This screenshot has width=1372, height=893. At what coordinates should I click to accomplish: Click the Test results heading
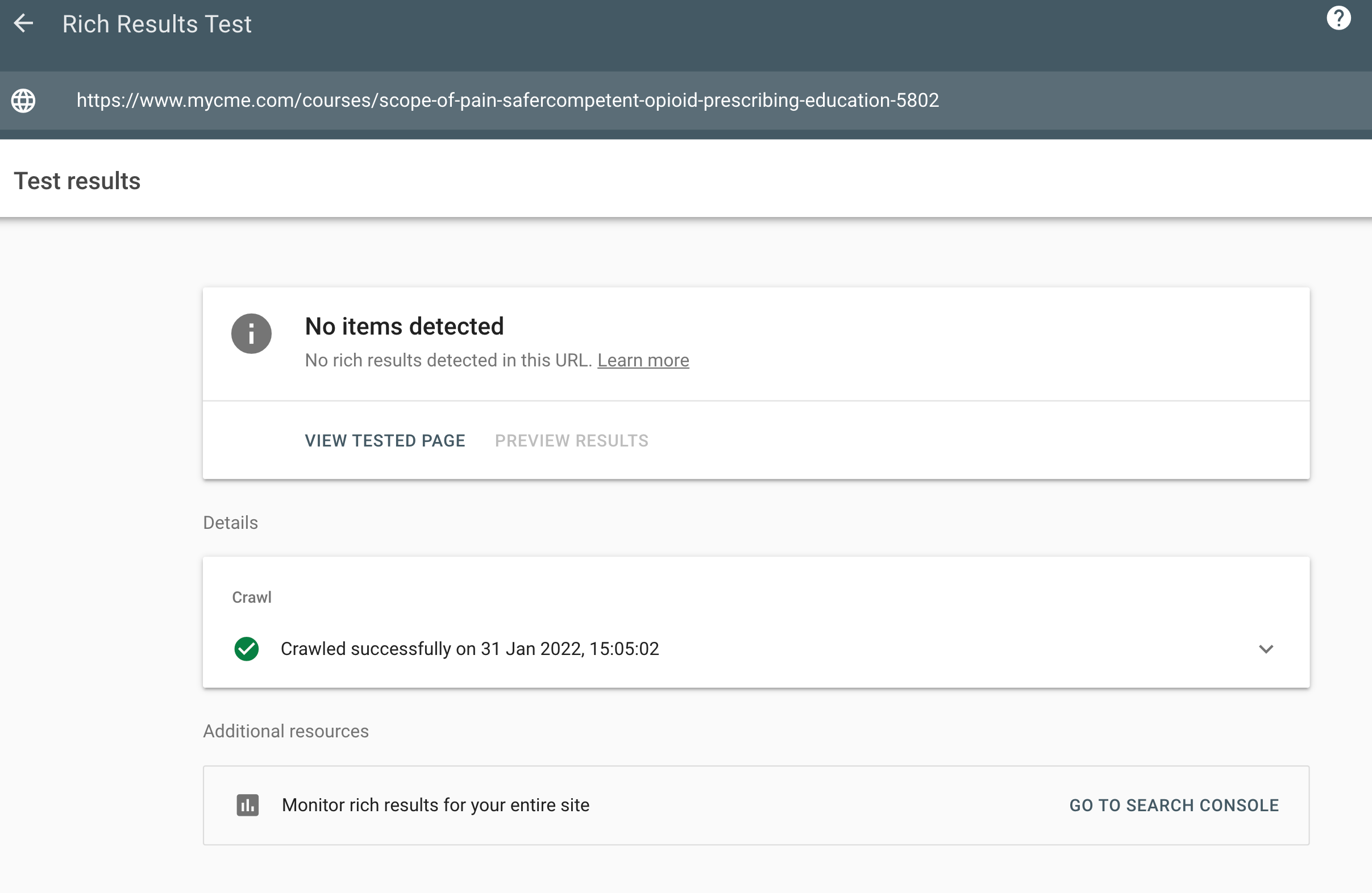pyautogui.click(x=78, y=180)
